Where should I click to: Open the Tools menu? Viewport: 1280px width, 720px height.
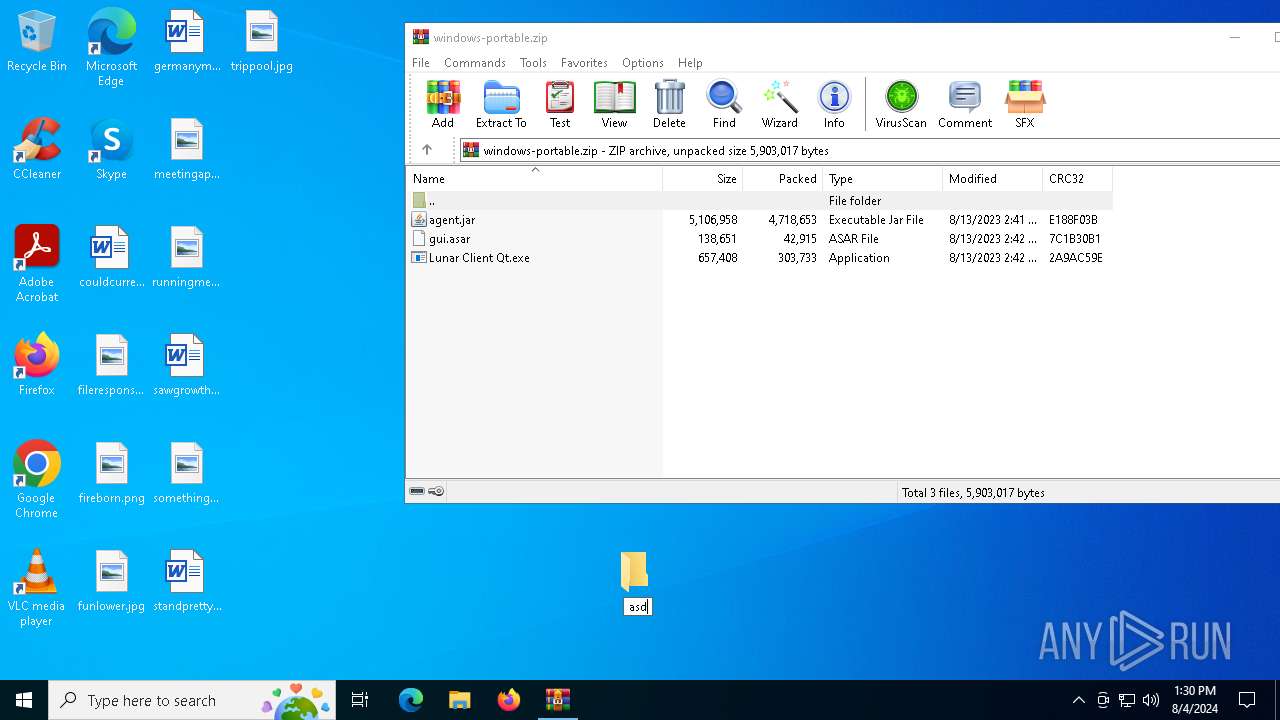tap(533, 63)
